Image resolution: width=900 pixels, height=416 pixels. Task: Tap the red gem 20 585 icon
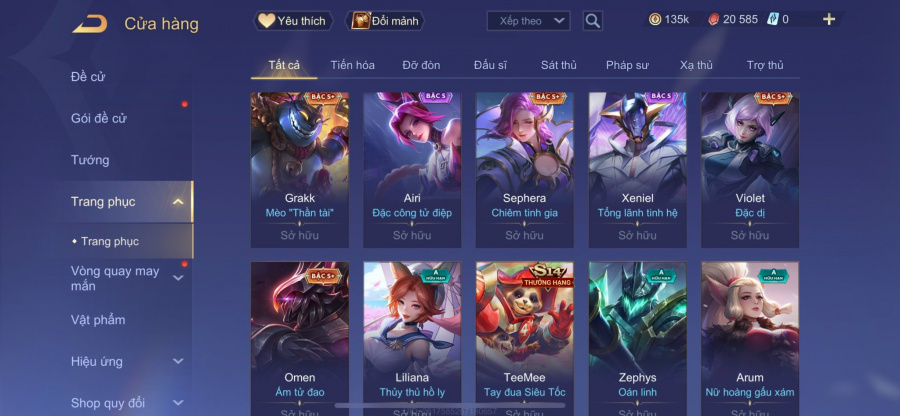pyautogui.click(x=713, y=20)
